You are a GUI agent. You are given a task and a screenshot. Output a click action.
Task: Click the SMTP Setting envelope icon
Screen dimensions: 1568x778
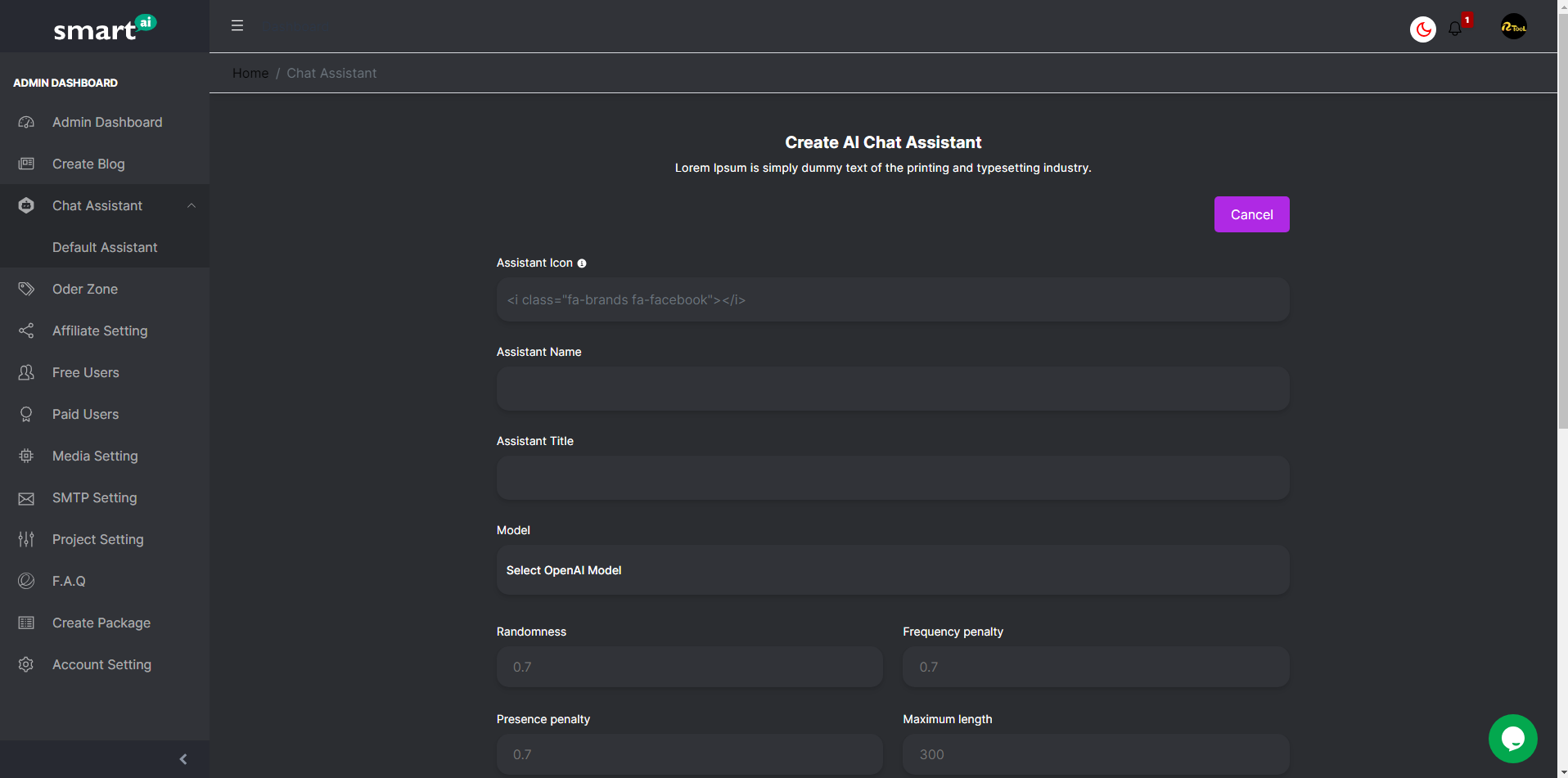pos(26,498)
